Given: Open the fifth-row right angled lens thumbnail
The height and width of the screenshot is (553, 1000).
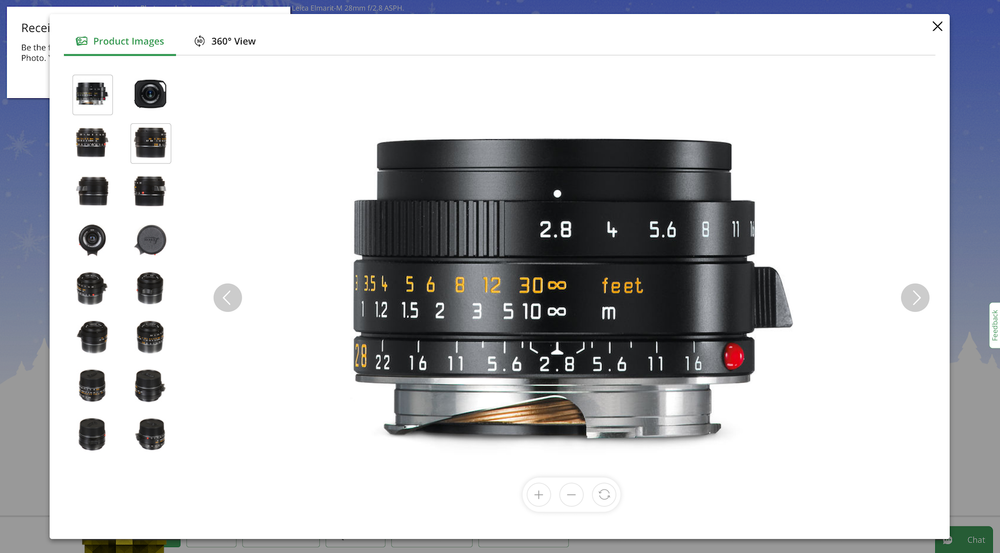Looking at the screenshot, I should click(151, 288).
